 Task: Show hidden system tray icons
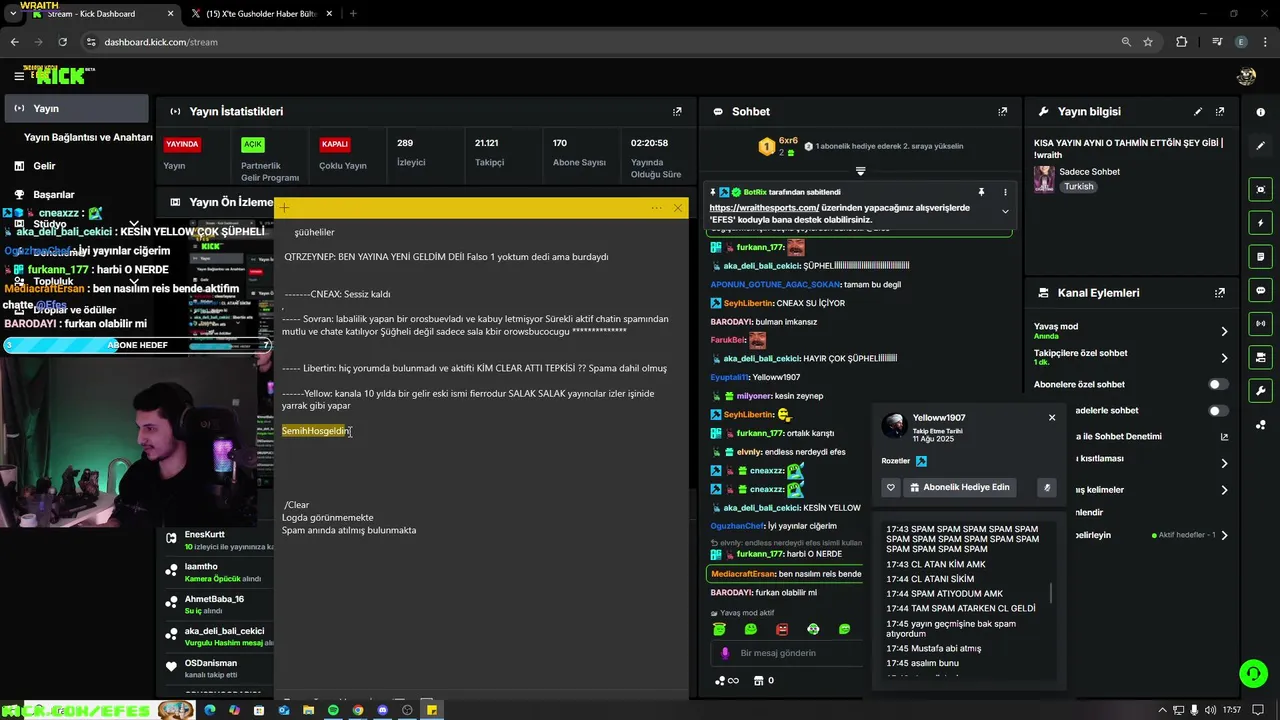[1161, 710]
